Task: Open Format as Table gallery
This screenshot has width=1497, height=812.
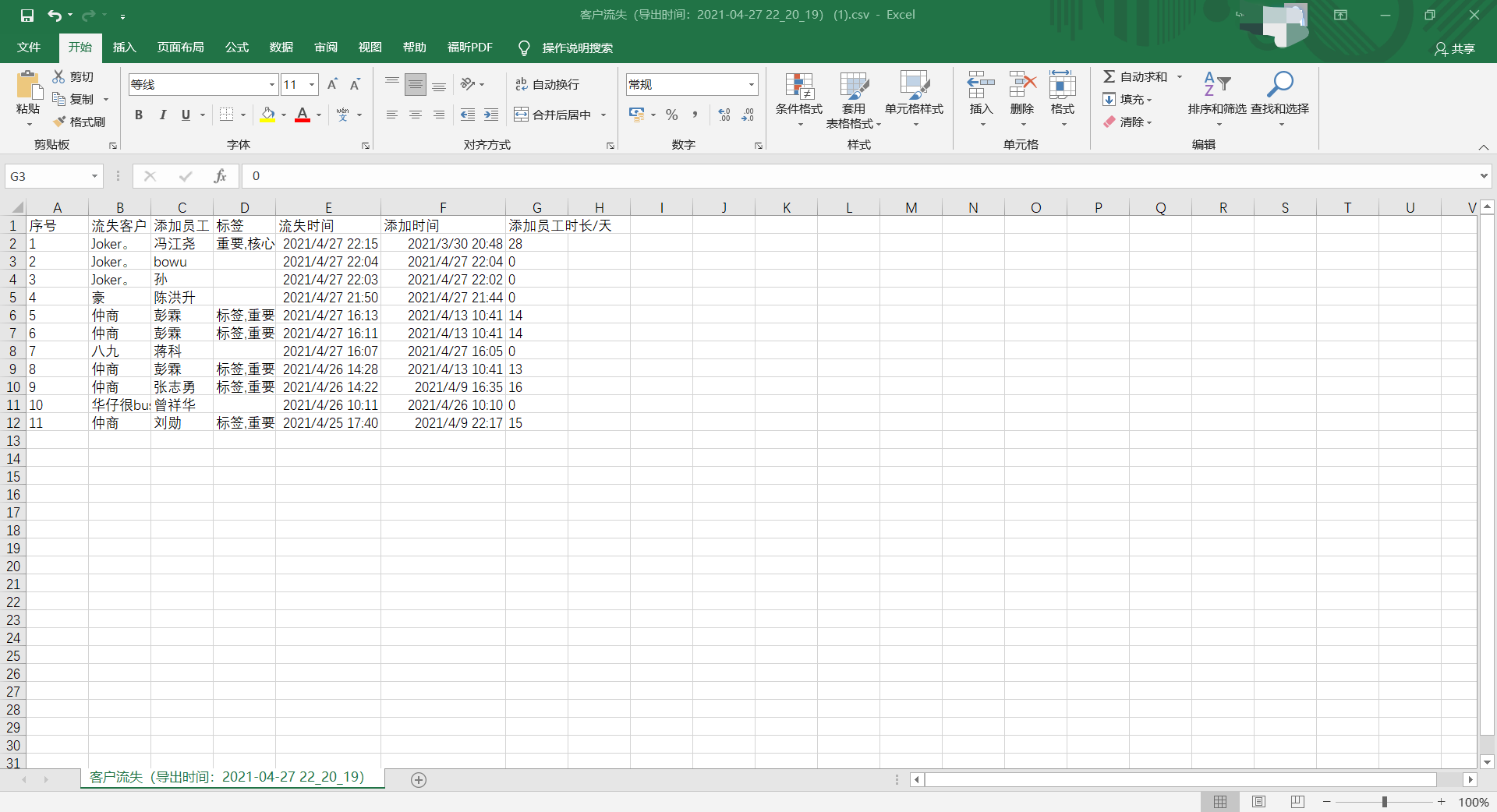Action: [854, 100]
